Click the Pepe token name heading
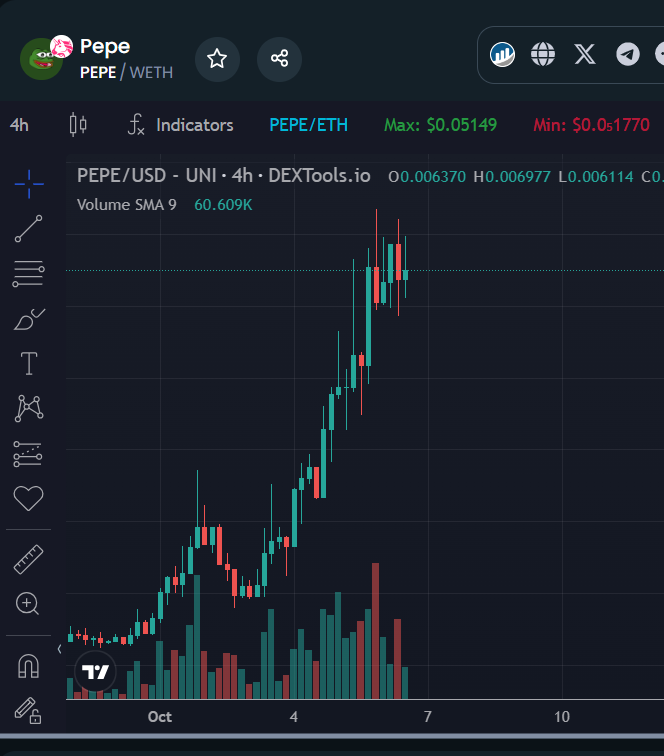The height and width of the screenshot is (756, 664). [105, 47]
